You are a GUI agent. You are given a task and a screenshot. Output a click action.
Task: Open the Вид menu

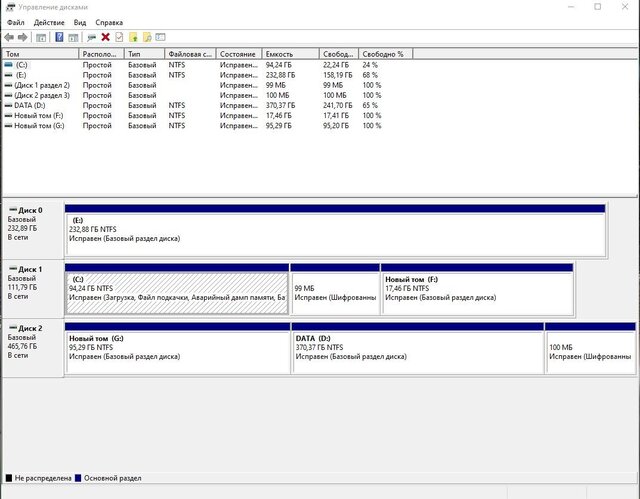tap(80, 22)
